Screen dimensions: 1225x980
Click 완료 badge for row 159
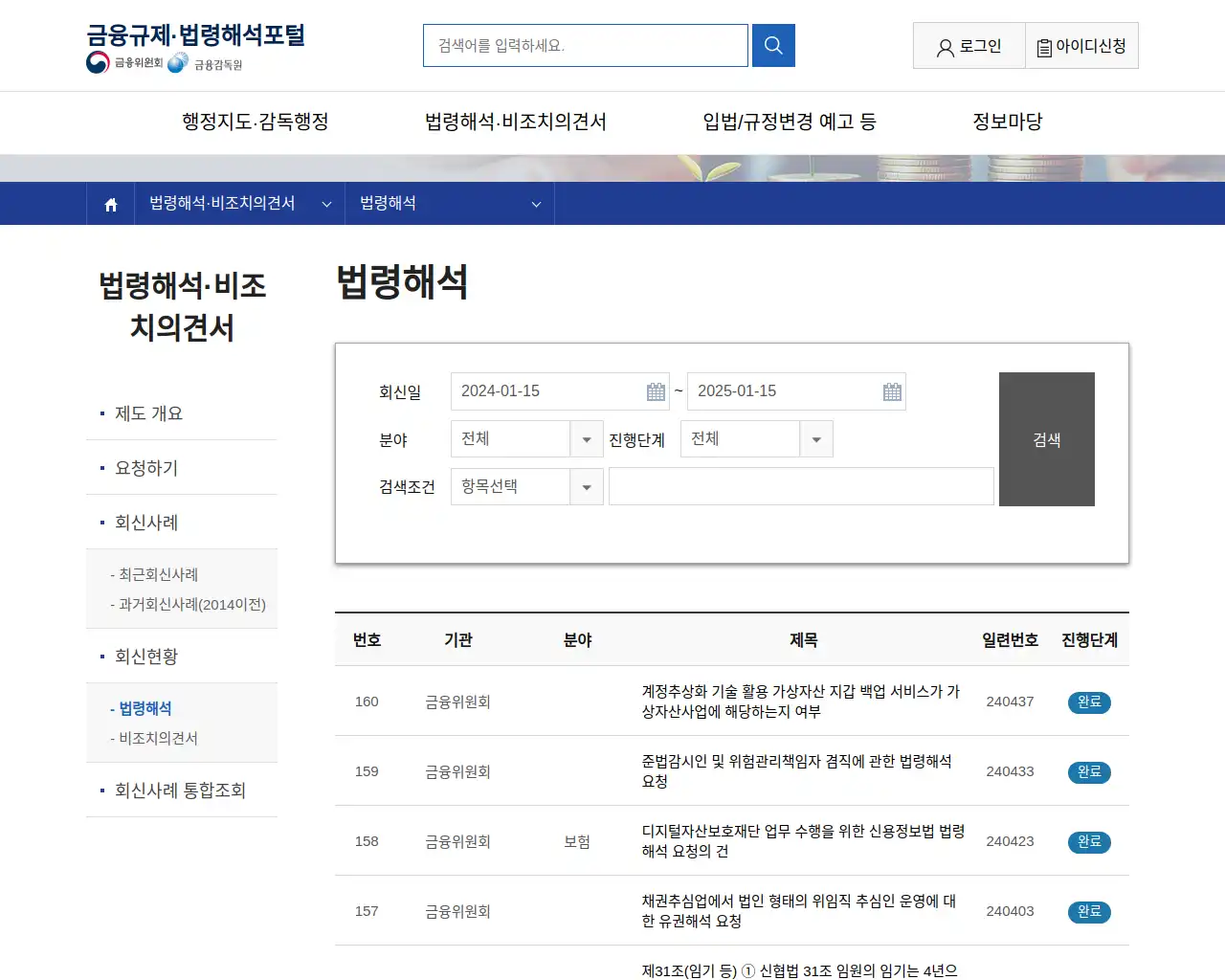[1089, 771]
